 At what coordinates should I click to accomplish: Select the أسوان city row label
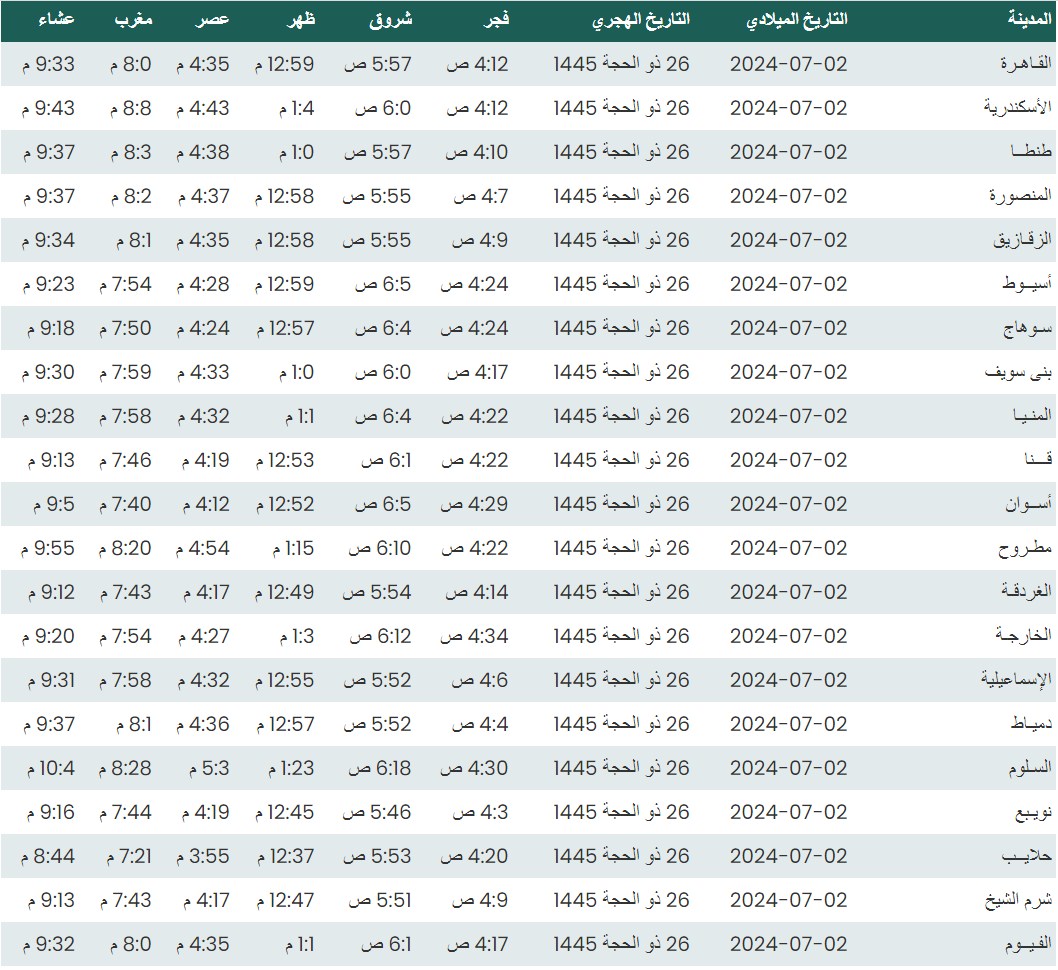pos(1025,504)
